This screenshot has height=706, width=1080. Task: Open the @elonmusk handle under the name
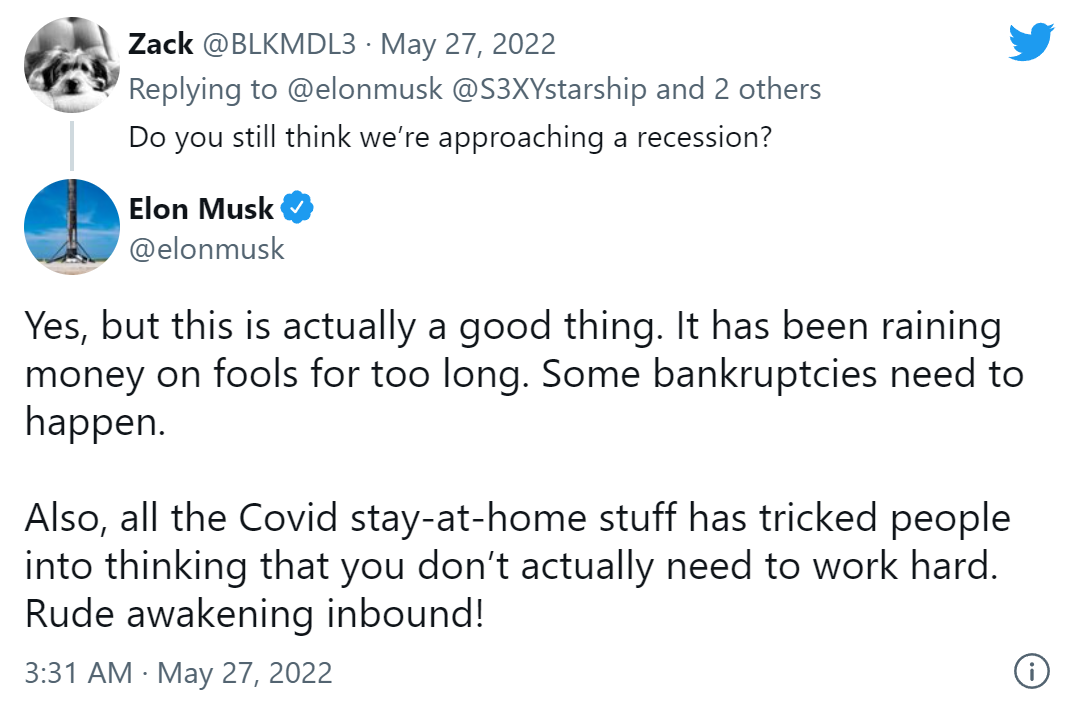[207, 249]
